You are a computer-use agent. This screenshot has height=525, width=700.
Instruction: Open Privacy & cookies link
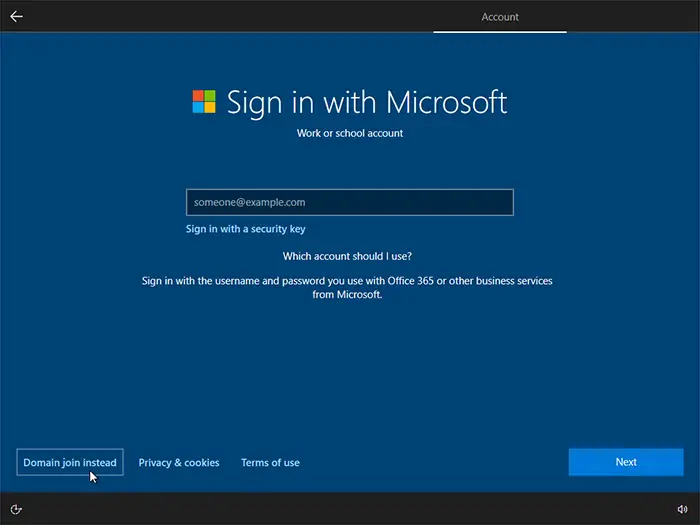click(x=179, y=462)
